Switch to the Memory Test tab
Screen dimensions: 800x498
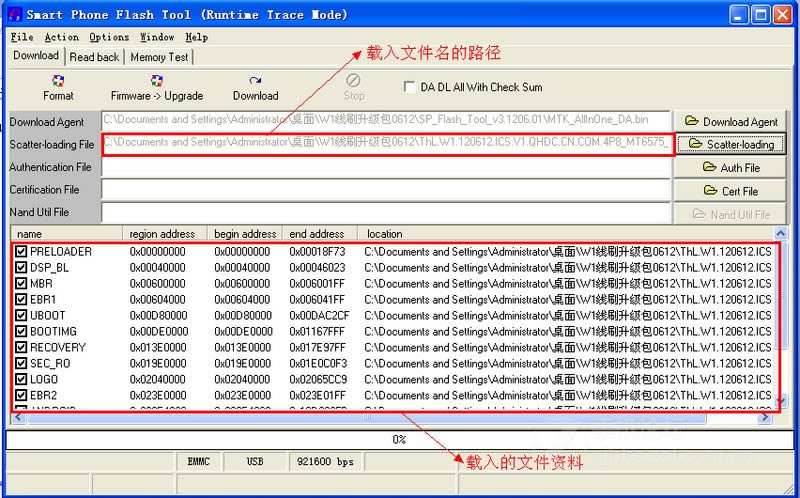tap(159, 57)
